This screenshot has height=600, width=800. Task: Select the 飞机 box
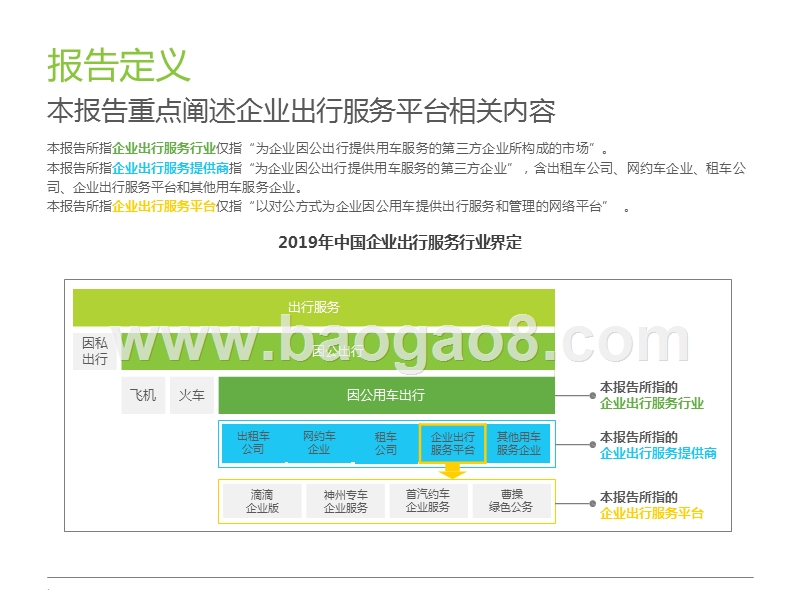coord(143,395)
